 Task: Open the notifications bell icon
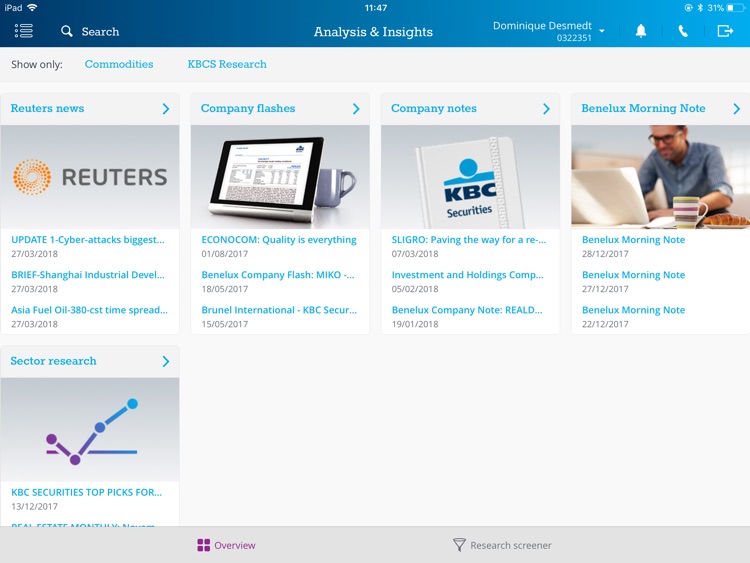tap(640, 31)
